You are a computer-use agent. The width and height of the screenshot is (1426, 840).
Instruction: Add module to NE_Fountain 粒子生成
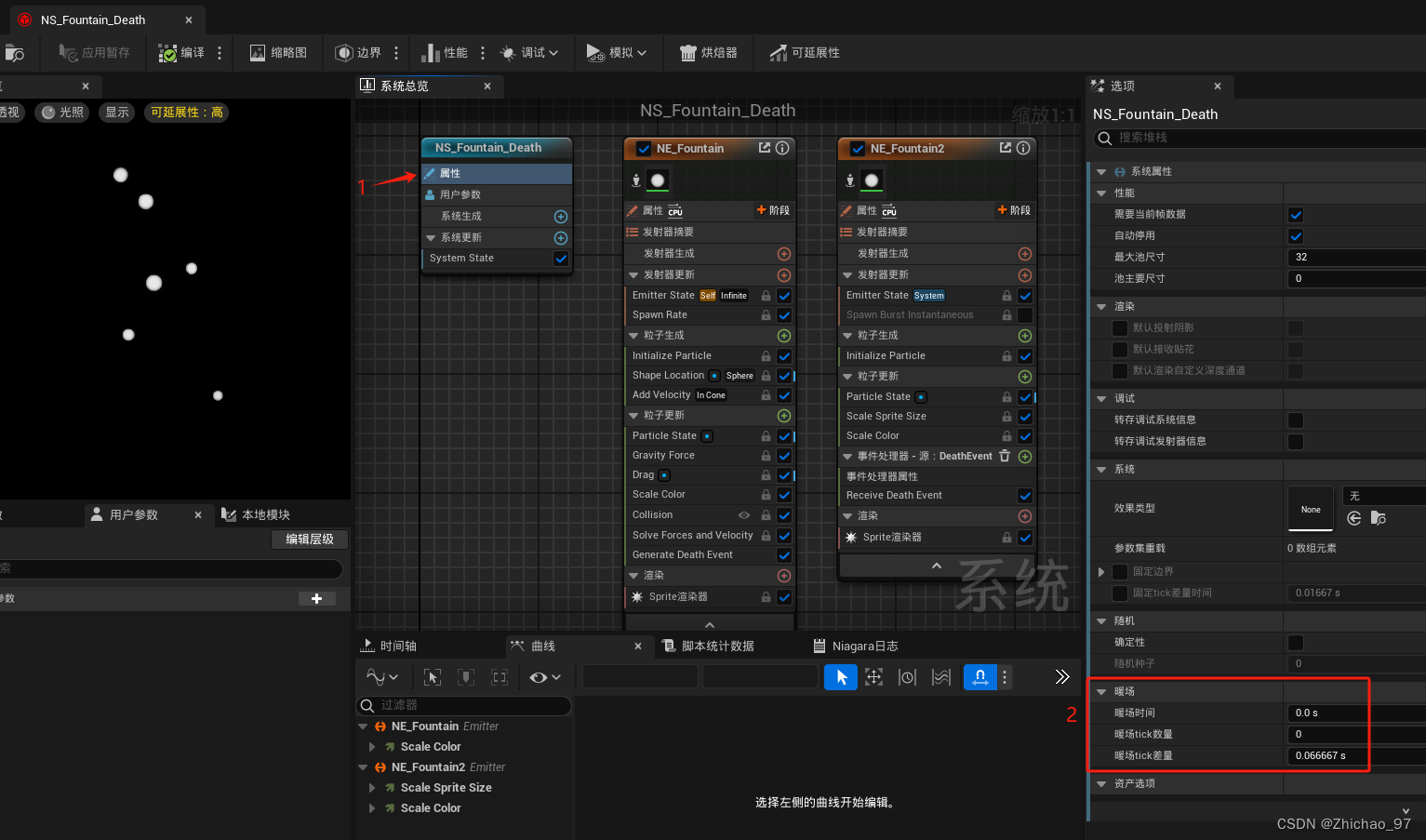(784, 336)
